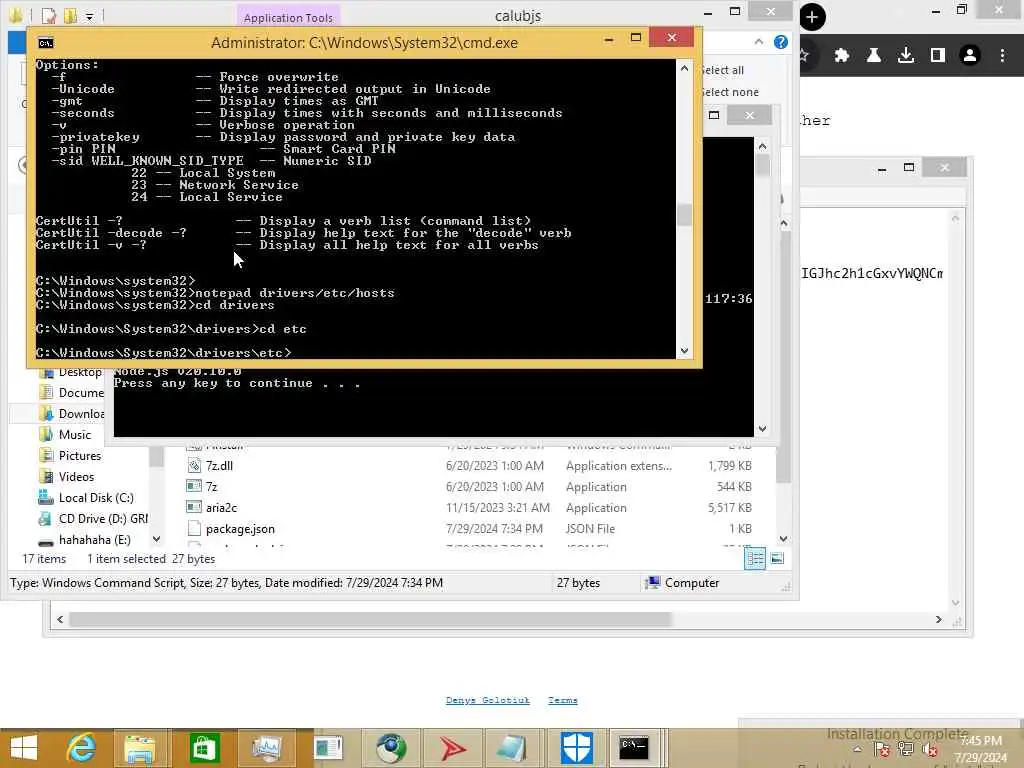Collapse the Explorer ribbon with chevron
Screen dimensions: 1024x768
click(x=758, y=42)
